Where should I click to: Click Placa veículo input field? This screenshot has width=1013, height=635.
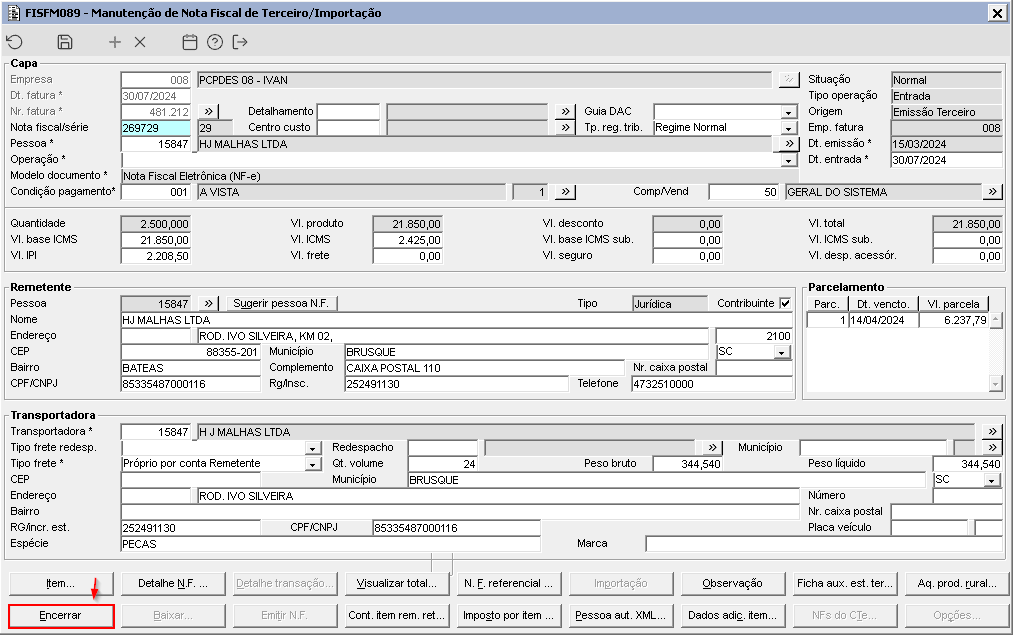point(930,528)
